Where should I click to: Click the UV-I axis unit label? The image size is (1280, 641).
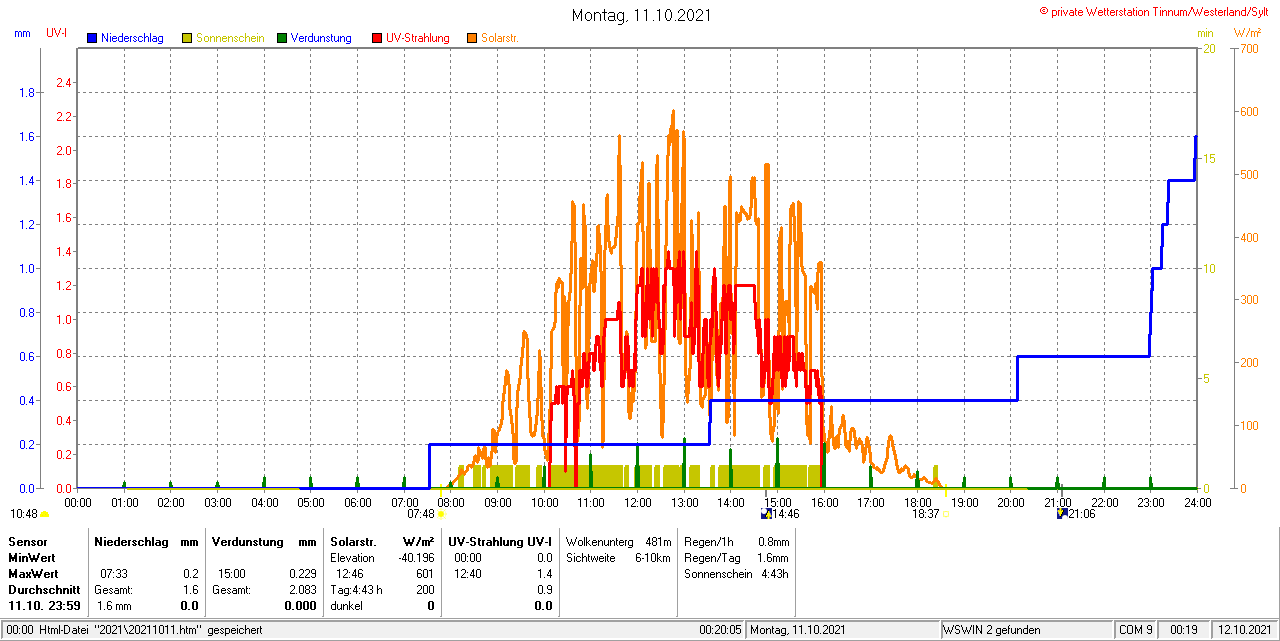56,33
